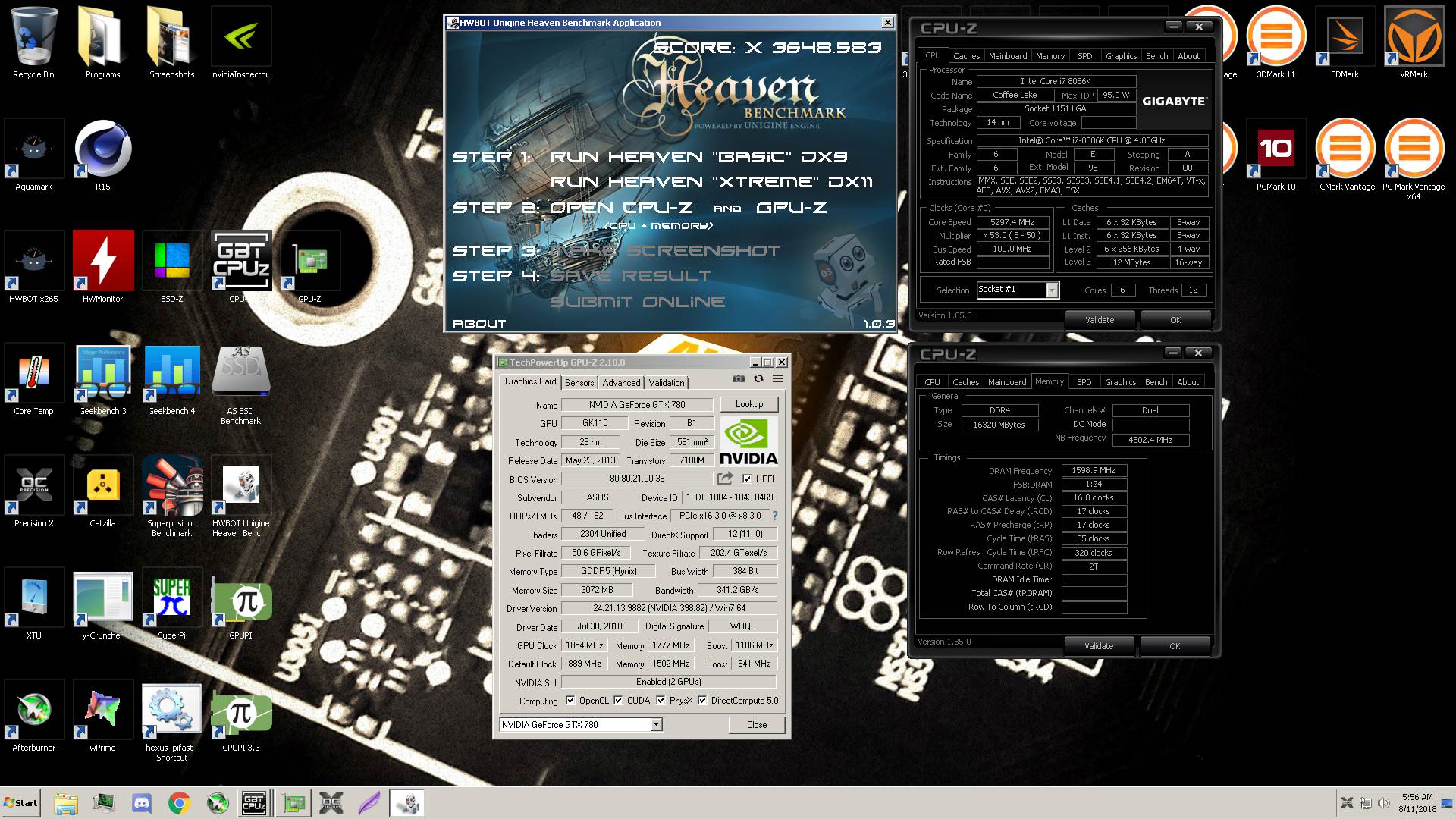
Task: Open SPD tab in bottom CPU-Z window
Action: [1084, 382]
